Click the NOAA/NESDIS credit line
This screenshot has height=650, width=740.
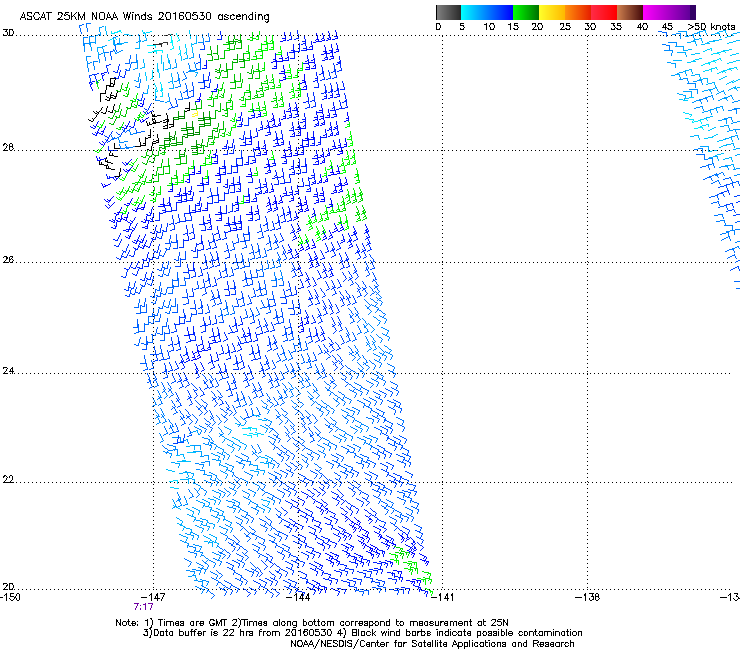[432, 644]
